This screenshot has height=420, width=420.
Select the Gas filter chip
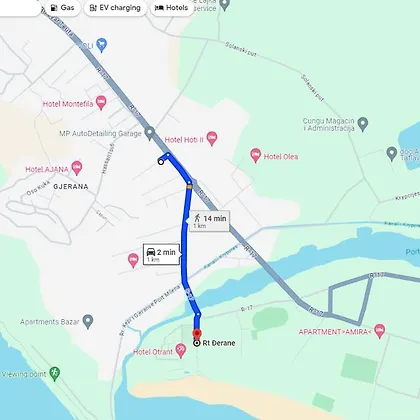pyautogui.click(x=63, y=8)
